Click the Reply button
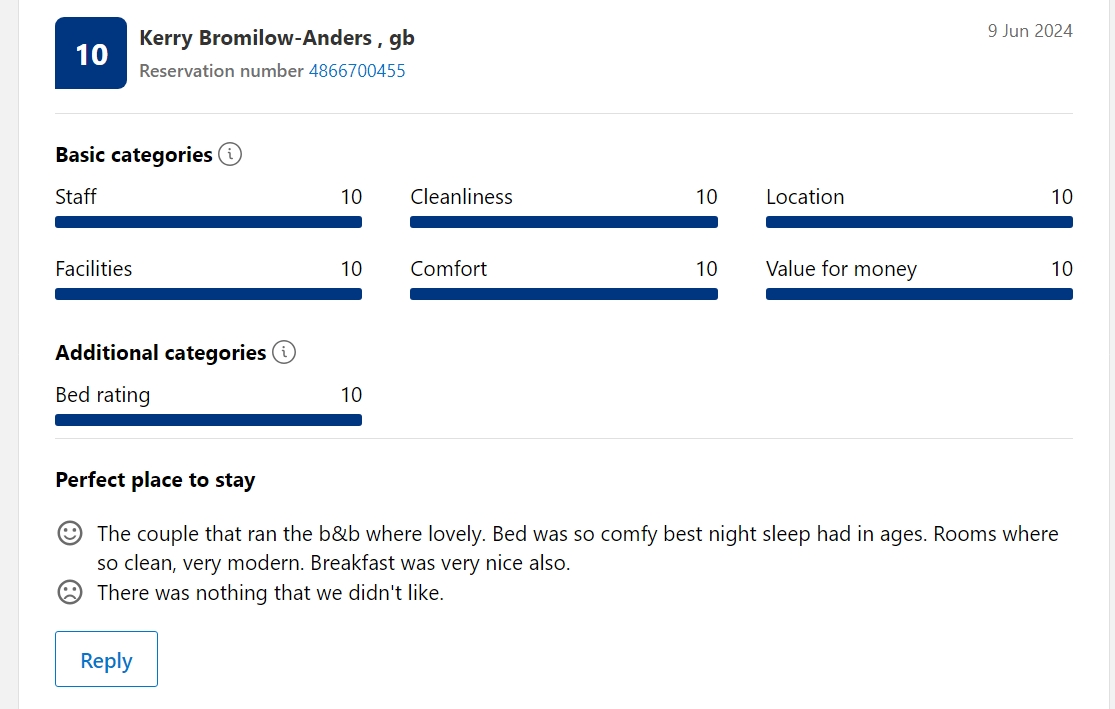The width and height of the screenshot is (1115, 709). tap(107, 659)
